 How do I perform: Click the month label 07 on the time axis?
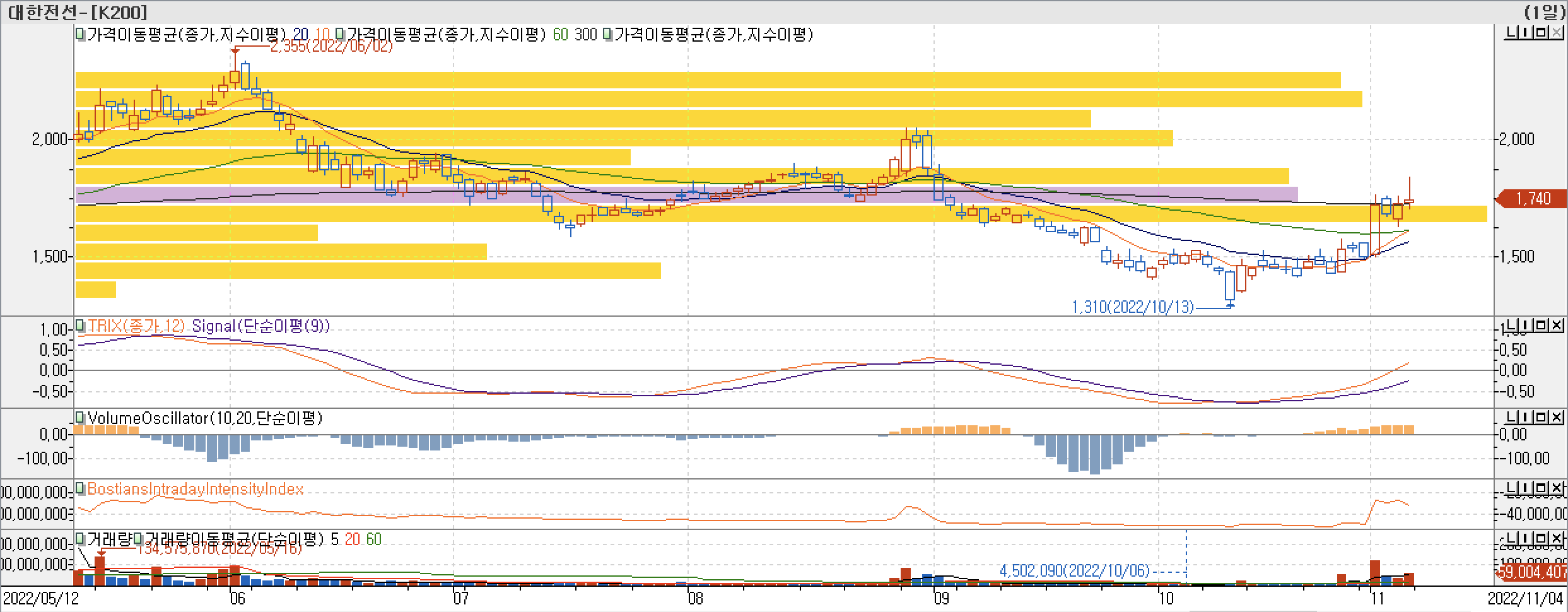461,598
